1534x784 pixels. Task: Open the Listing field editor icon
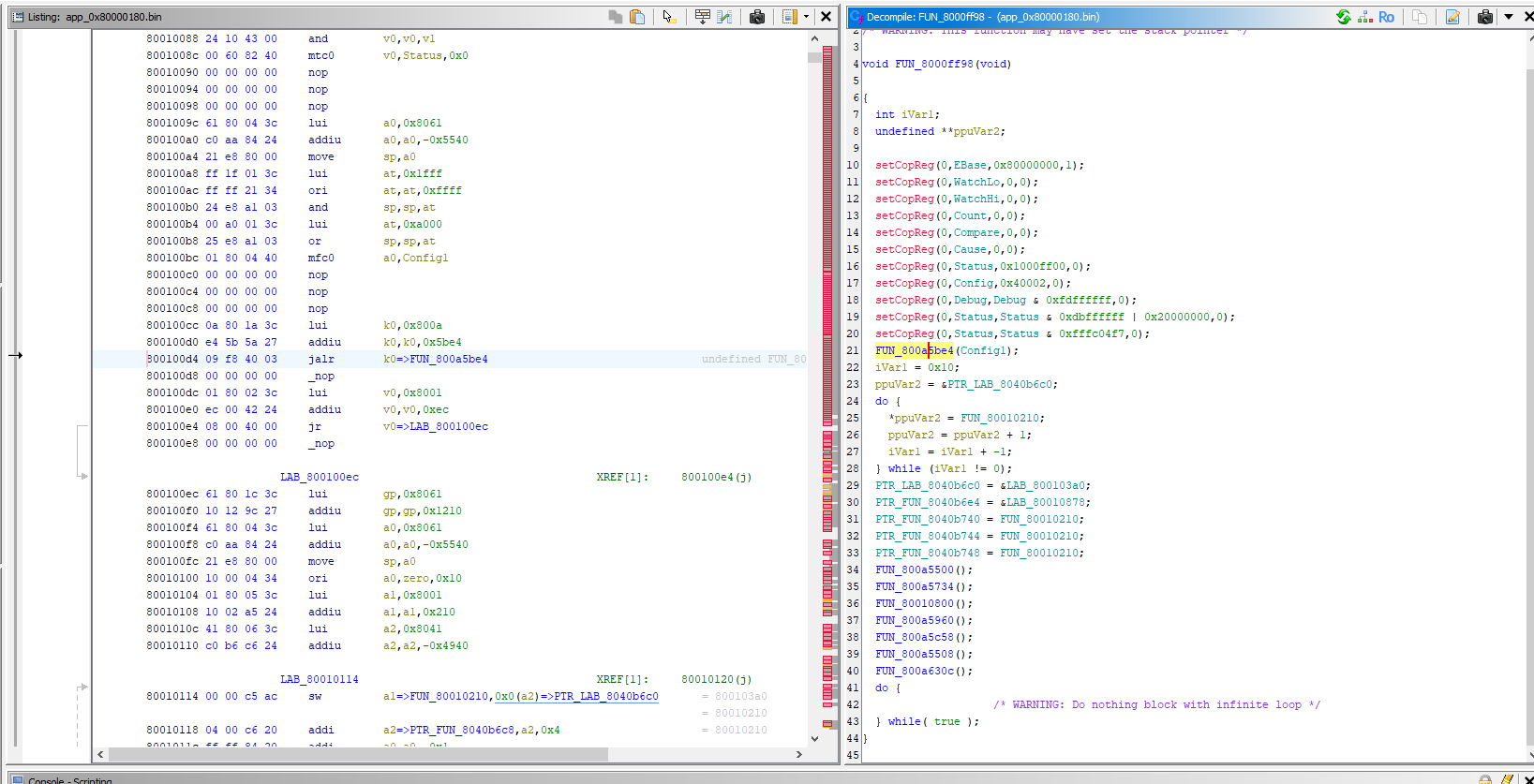(x=703, y=17)
